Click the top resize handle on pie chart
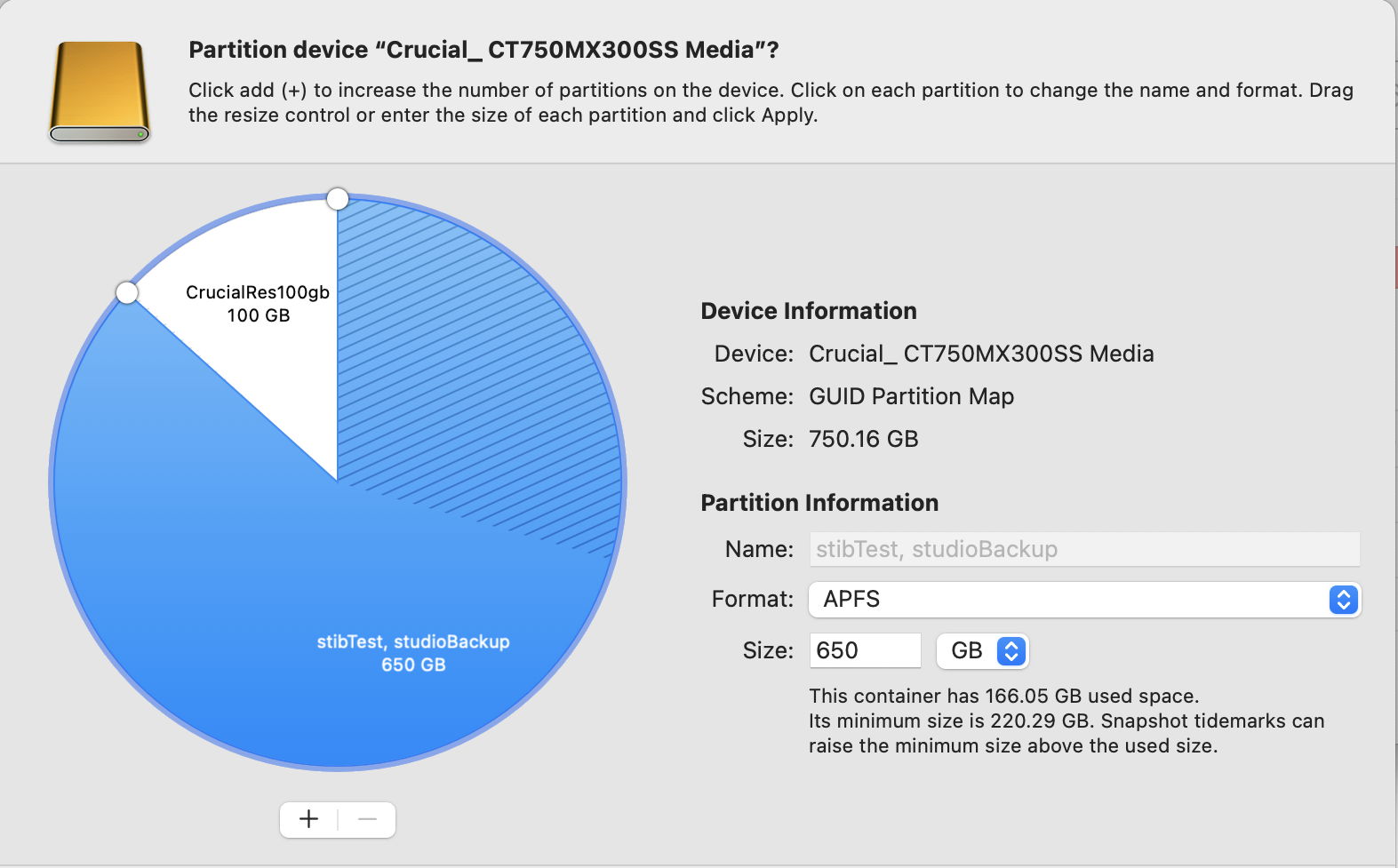The height and width of the screenshot is (868, 1398). [338, 198]
